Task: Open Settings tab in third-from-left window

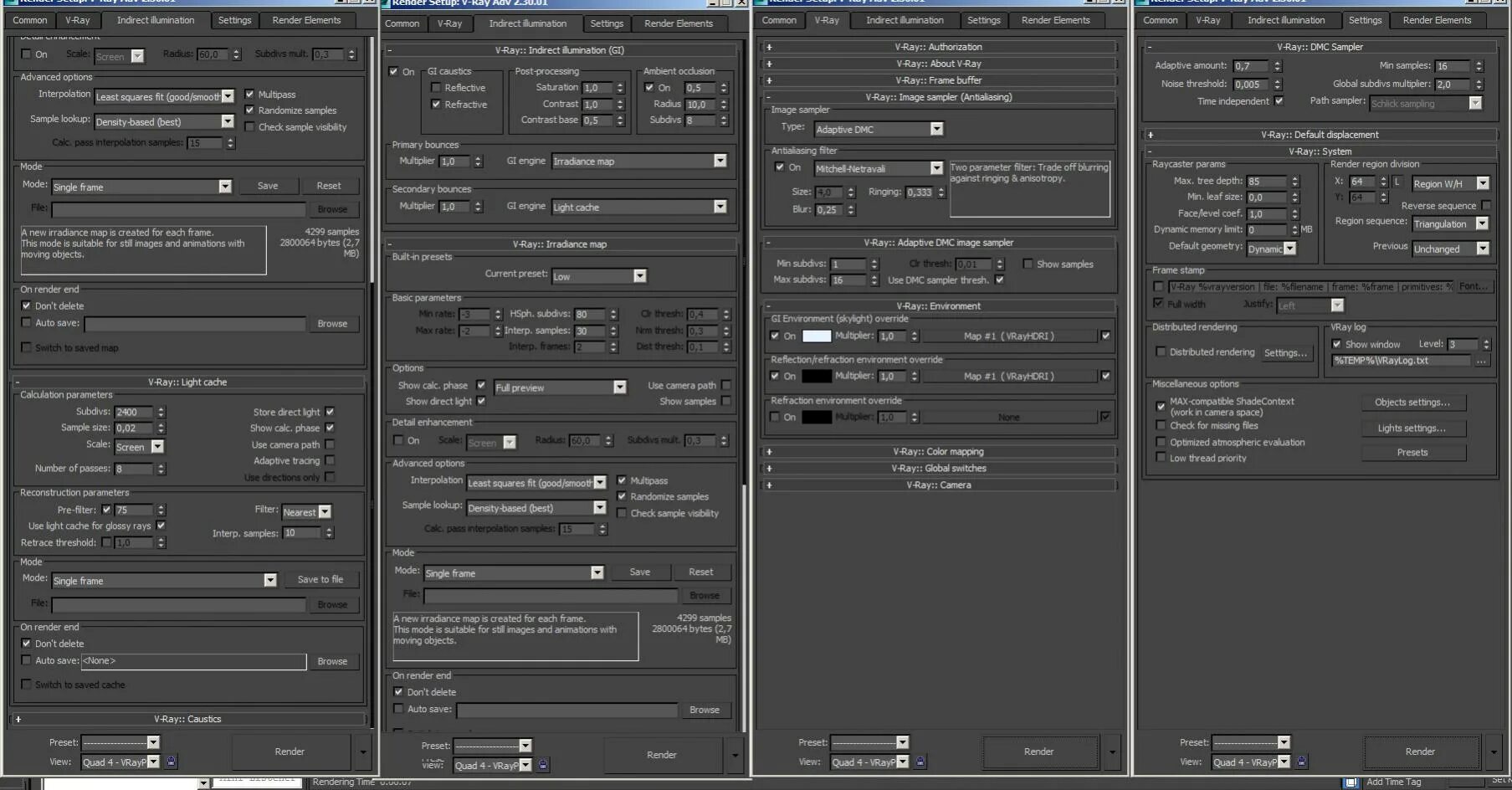Action: coord(984,20)
